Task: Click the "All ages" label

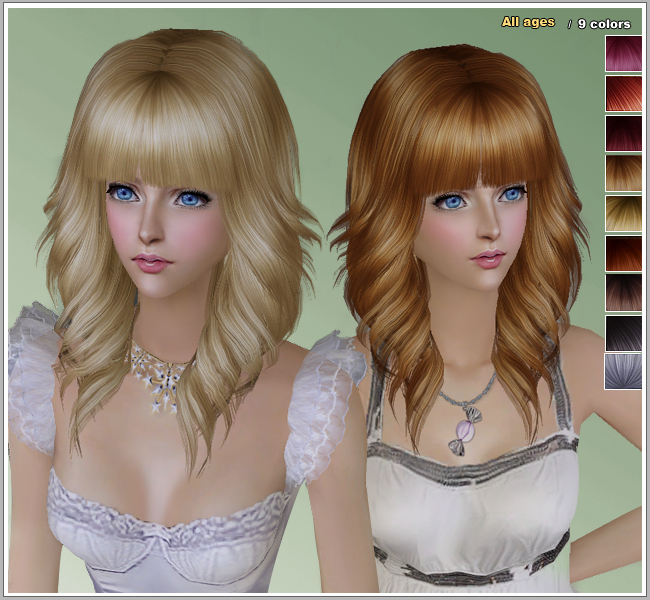Action: pos(527,22)
